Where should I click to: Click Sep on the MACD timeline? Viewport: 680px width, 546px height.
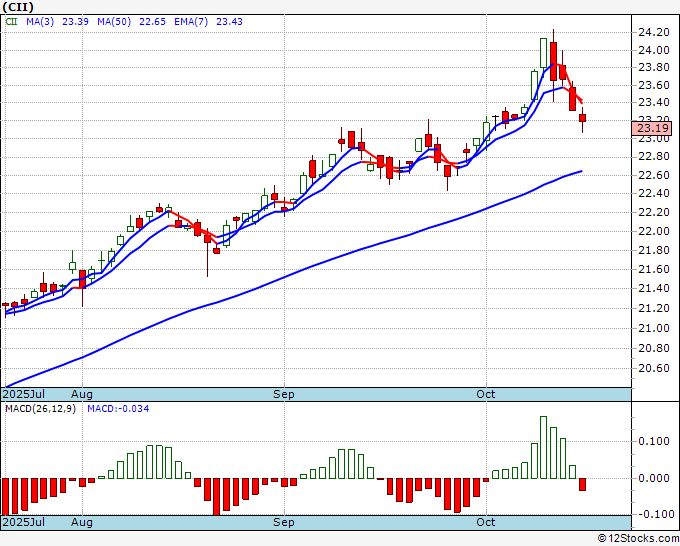[x=284, y=522]
